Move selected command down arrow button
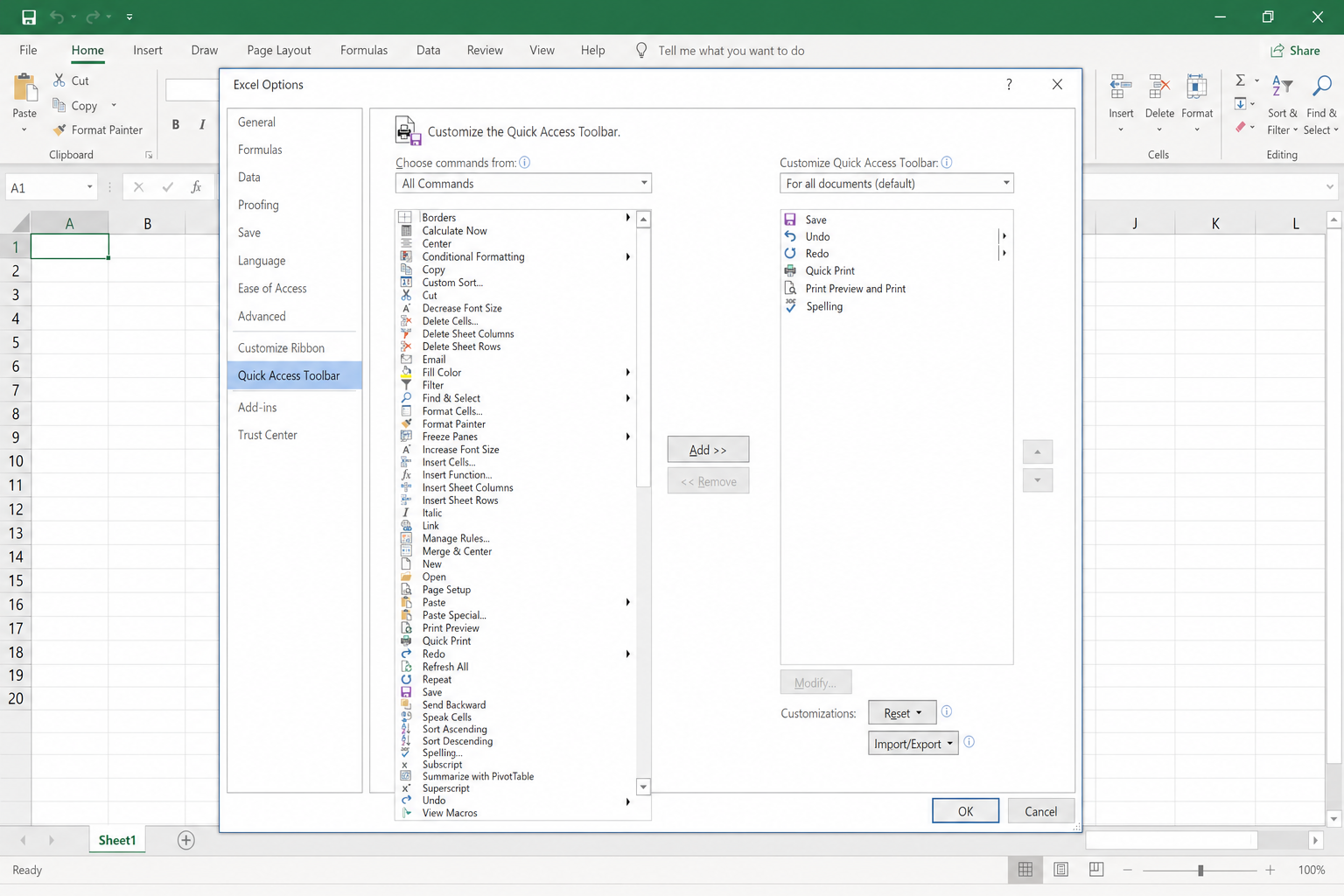1344x896 pixels. [x=1038, y=480]
